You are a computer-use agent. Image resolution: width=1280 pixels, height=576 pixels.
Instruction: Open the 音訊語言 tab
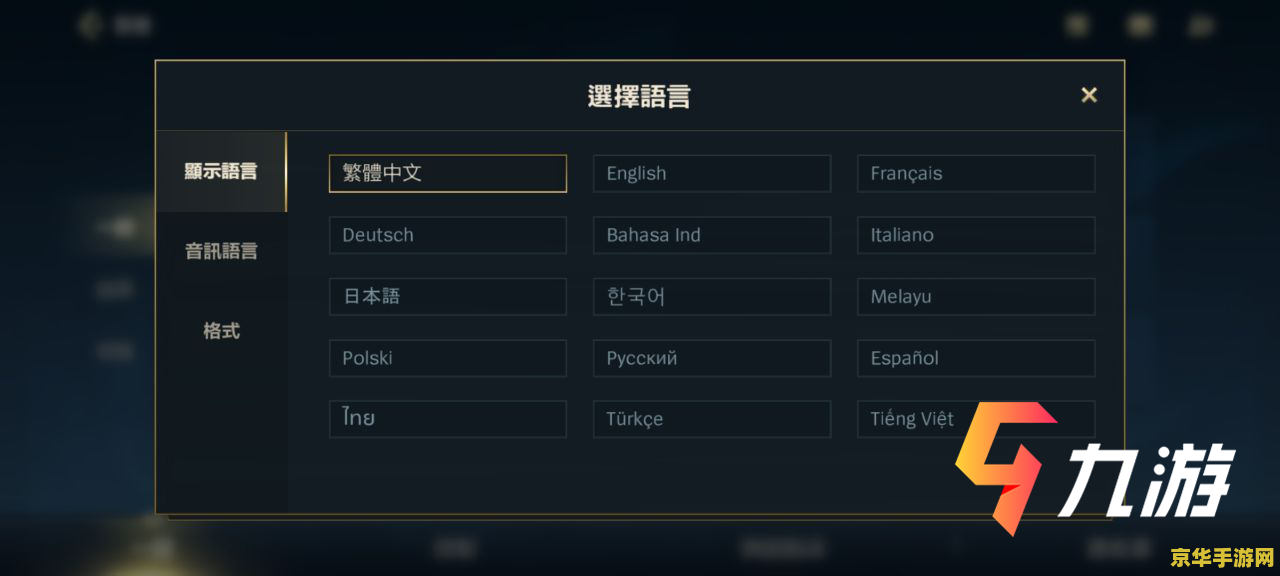[x=221, y=251]
